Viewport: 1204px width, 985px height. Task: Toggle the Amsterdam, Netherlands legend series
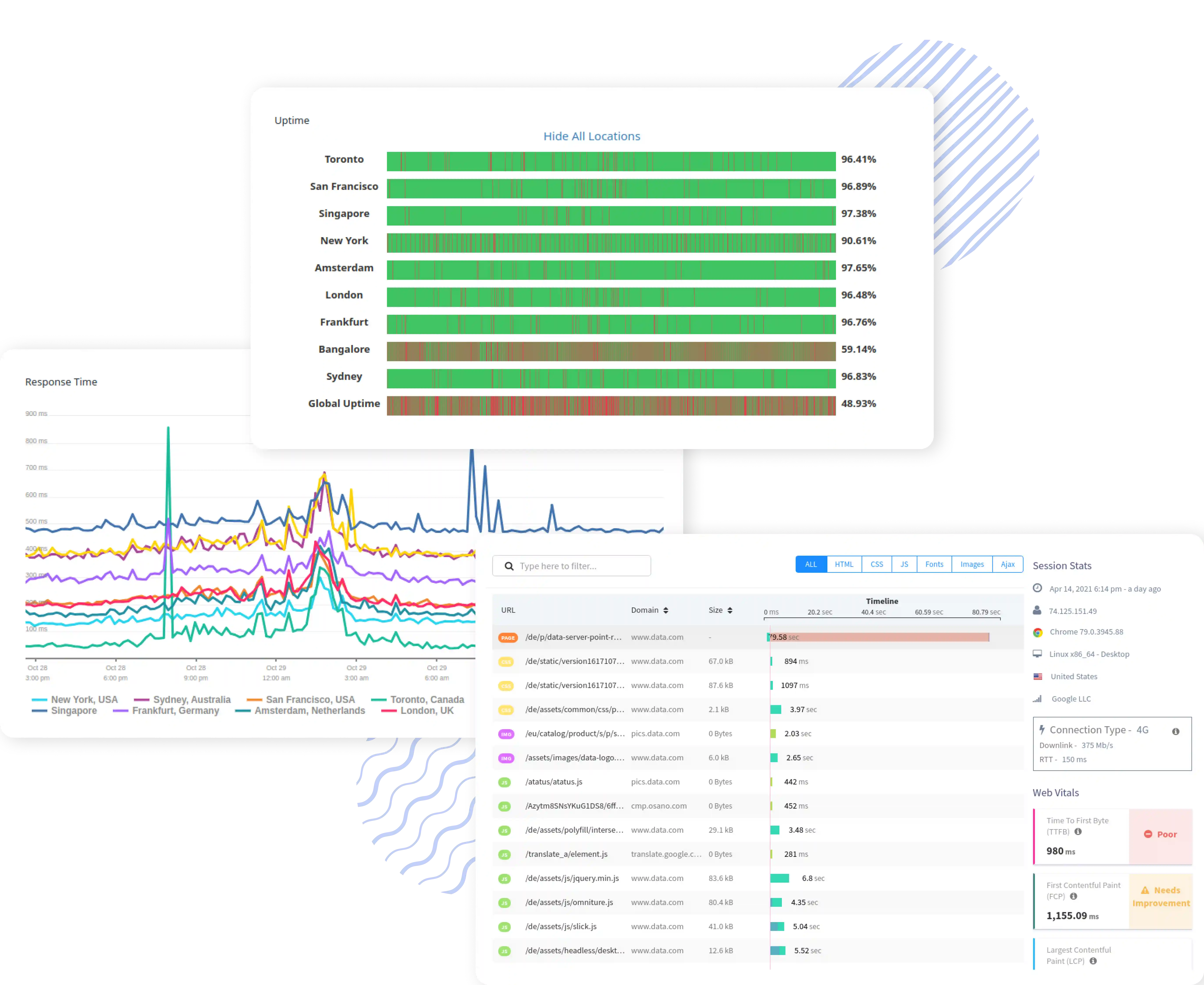[x=300, y=710]
